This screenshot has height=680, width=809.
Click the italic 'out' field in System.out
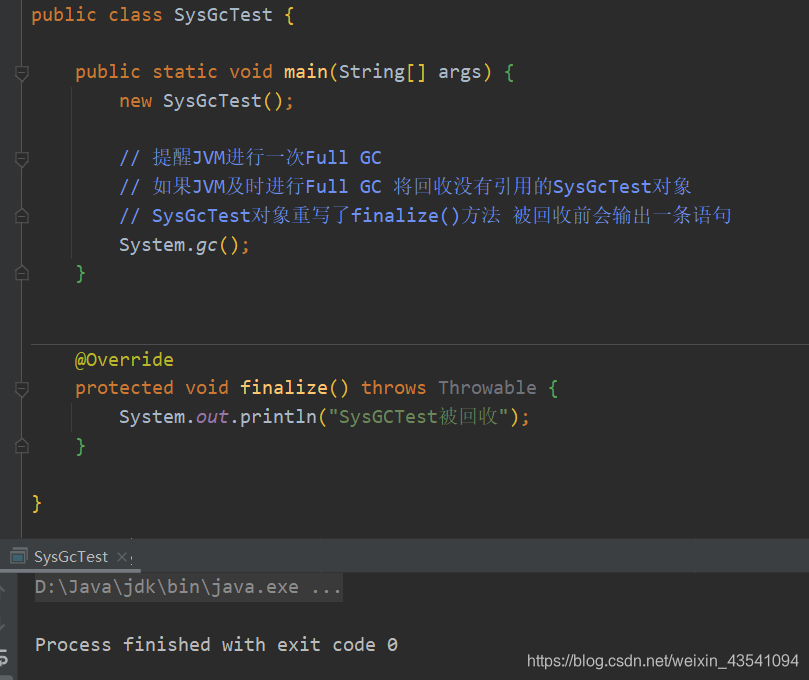coord(212,416)
